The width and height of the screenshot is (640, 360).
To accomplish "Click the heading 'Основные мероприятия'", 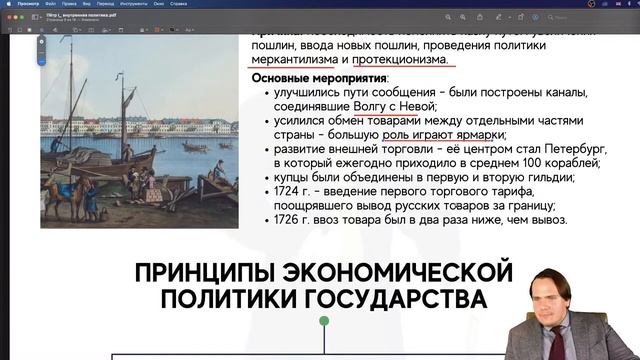I will click(x=319, y=78).
